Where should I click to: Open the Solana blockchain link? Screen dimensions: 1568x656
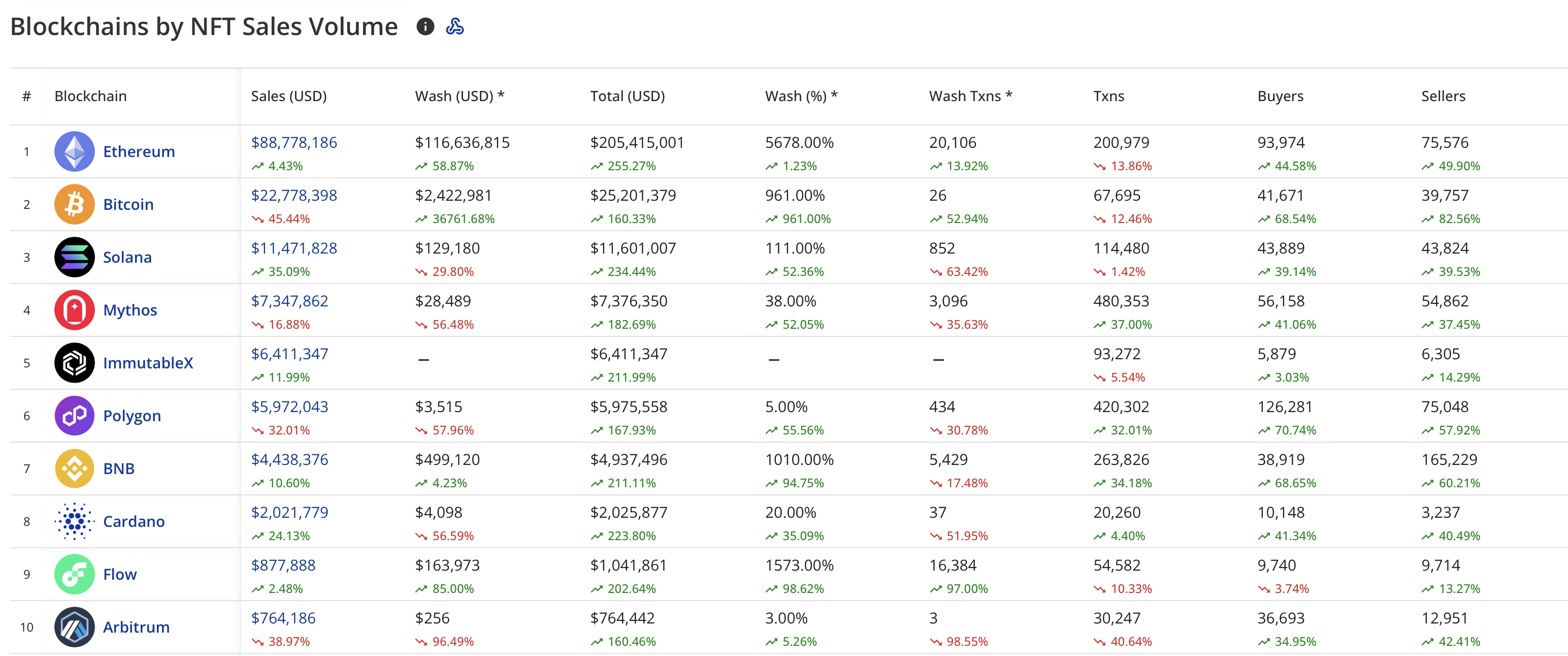(127, 257)
